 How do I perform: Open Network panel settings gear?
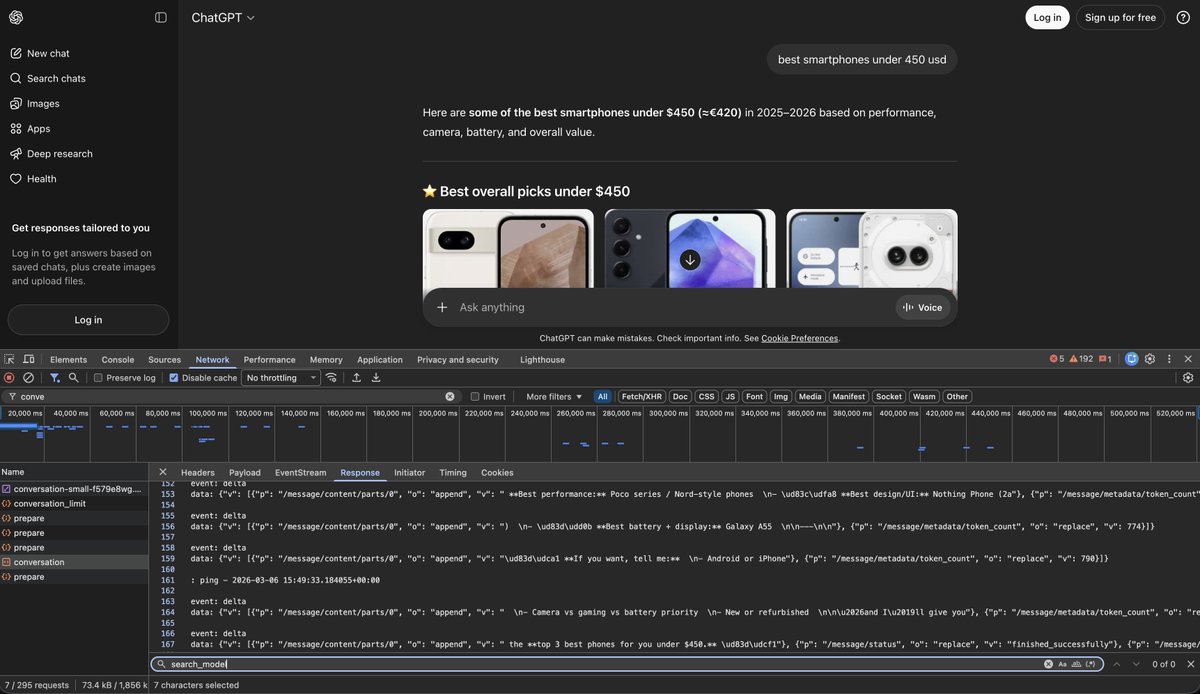pyautogui.click(x=1188, y=377)
